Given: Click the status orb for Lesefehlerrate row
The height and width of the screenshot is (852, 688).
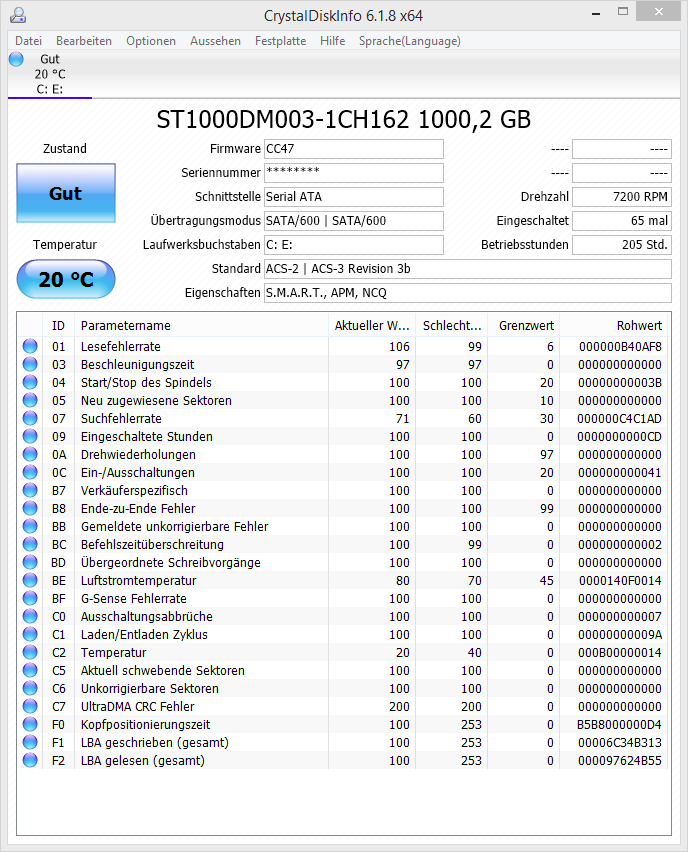Looking at the screenshot, I should 30,346.
